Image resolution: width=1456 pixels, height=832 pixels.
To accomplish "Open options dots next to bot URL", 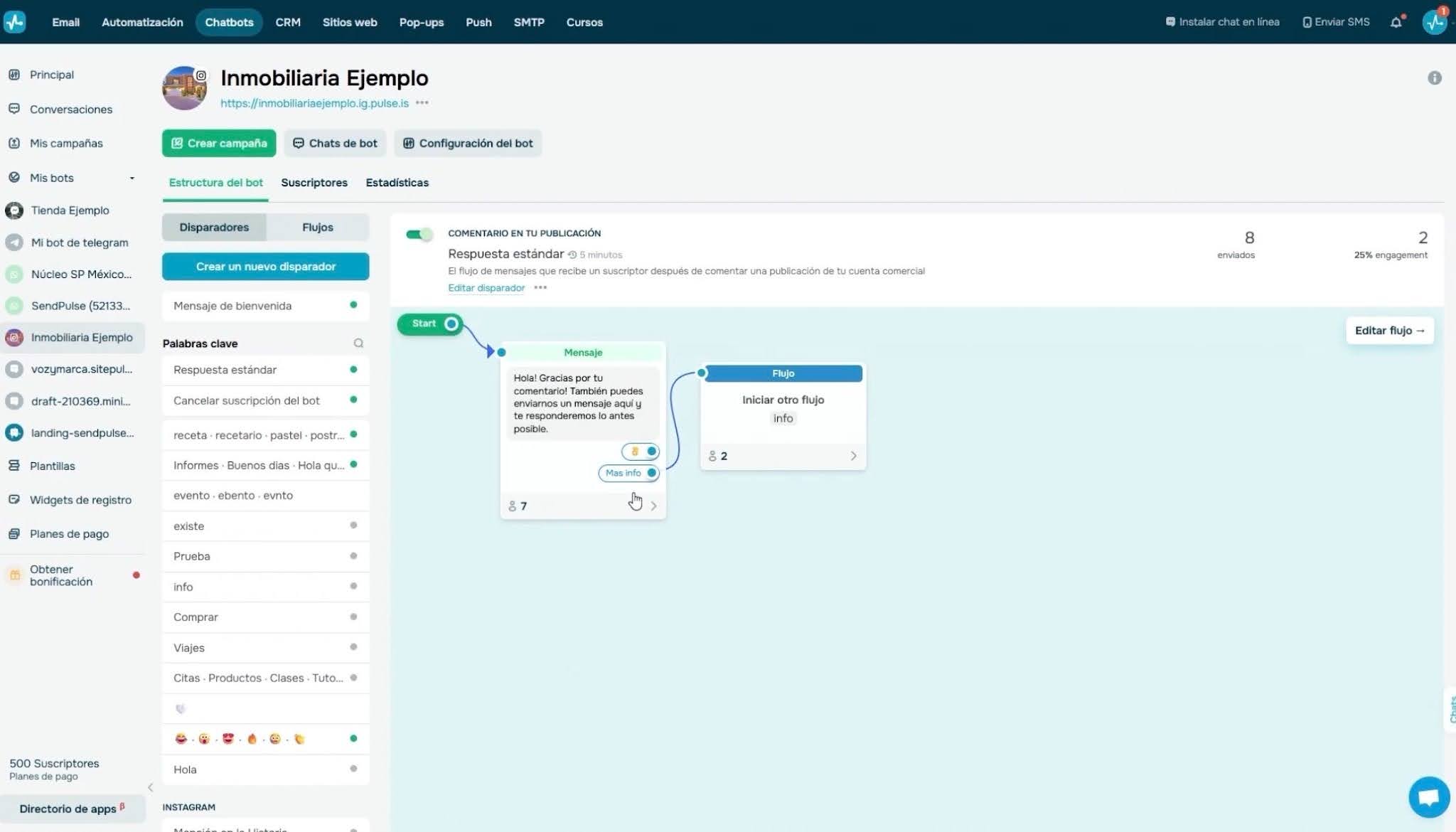I will pyautogui.click(x=422, y=103).
